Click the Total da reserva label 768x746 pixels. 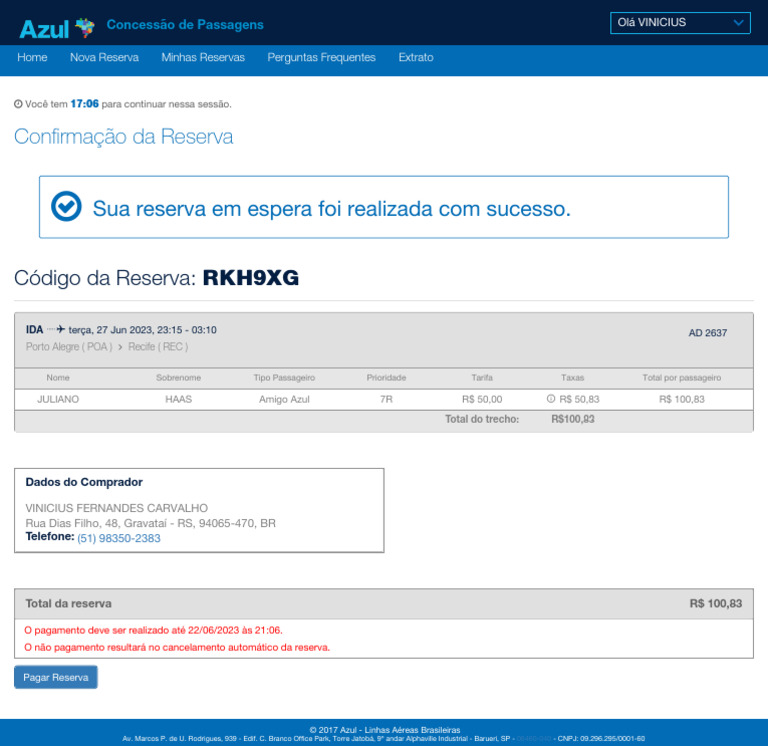click(x=69, y=603)
